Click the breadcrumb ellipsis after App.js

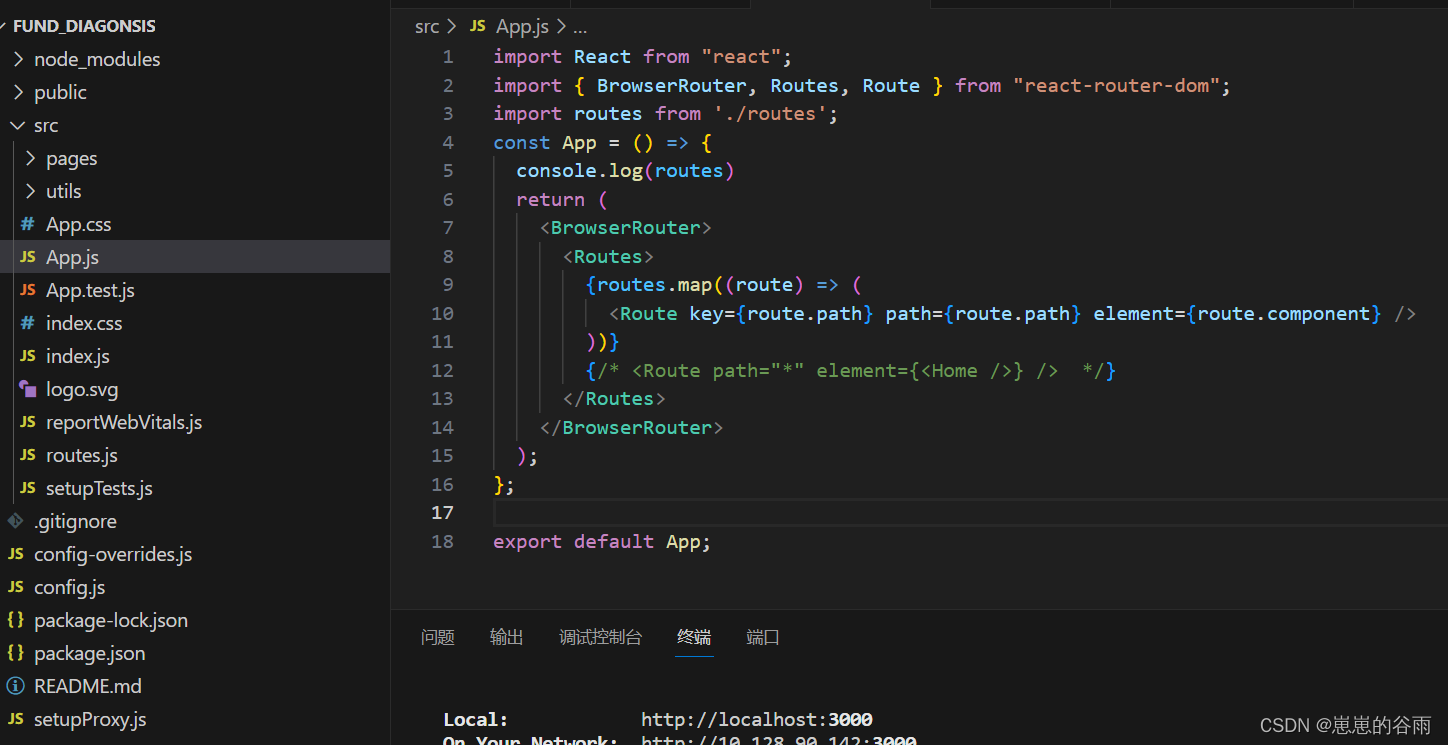pos(580,27)
